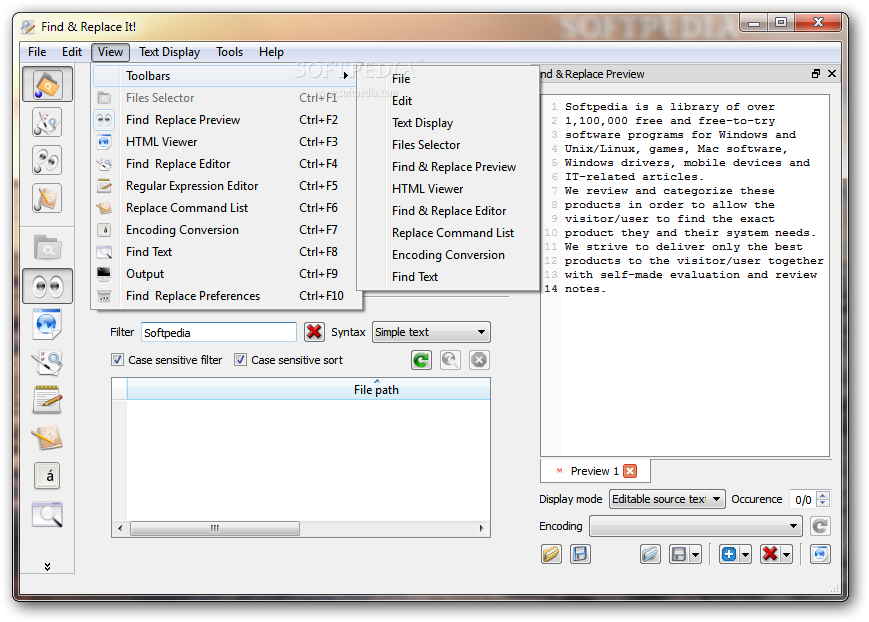Float the Find & Replace Preview panel
Viewport: 869px width, 622px height.
tap(816, 74)
